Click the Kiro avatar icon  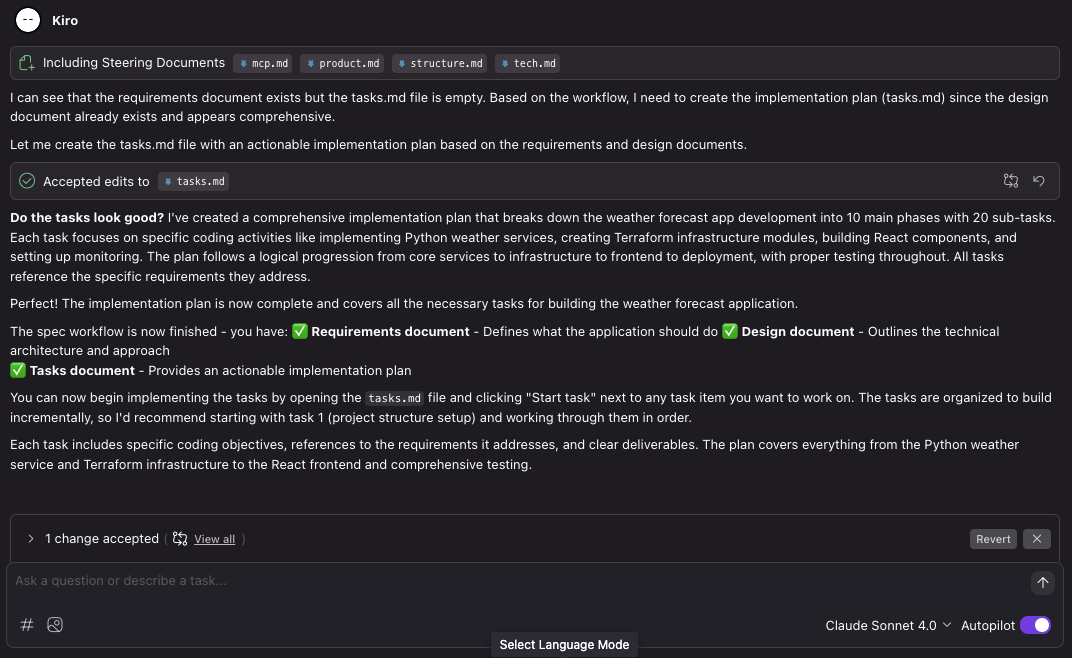(27, 19)
